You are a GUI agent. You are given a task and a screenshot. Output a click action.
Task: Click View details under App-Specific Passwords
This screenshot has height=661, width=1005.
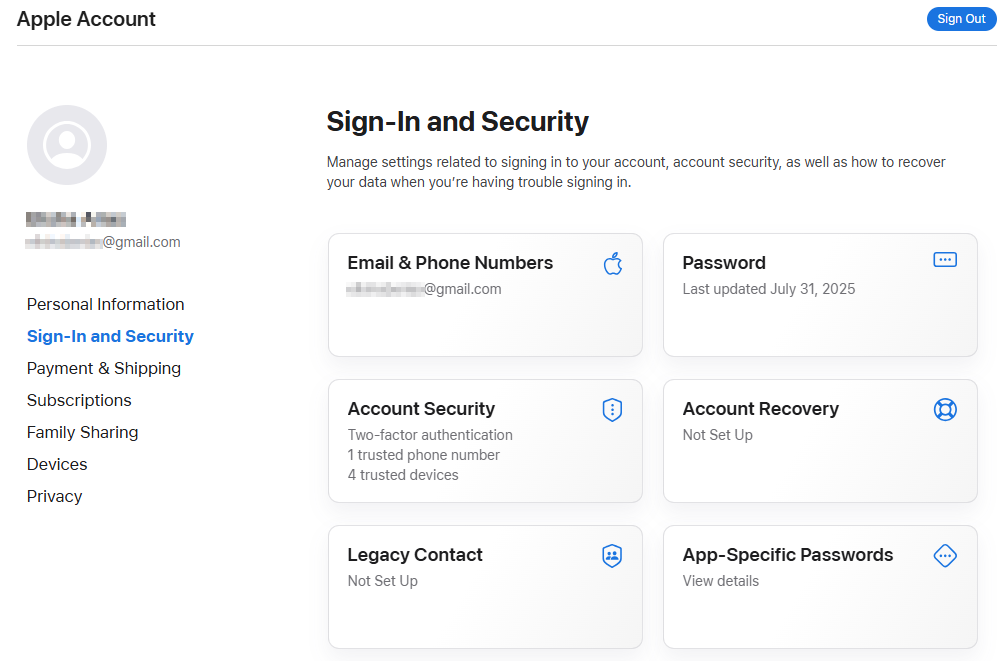point(720,581)
